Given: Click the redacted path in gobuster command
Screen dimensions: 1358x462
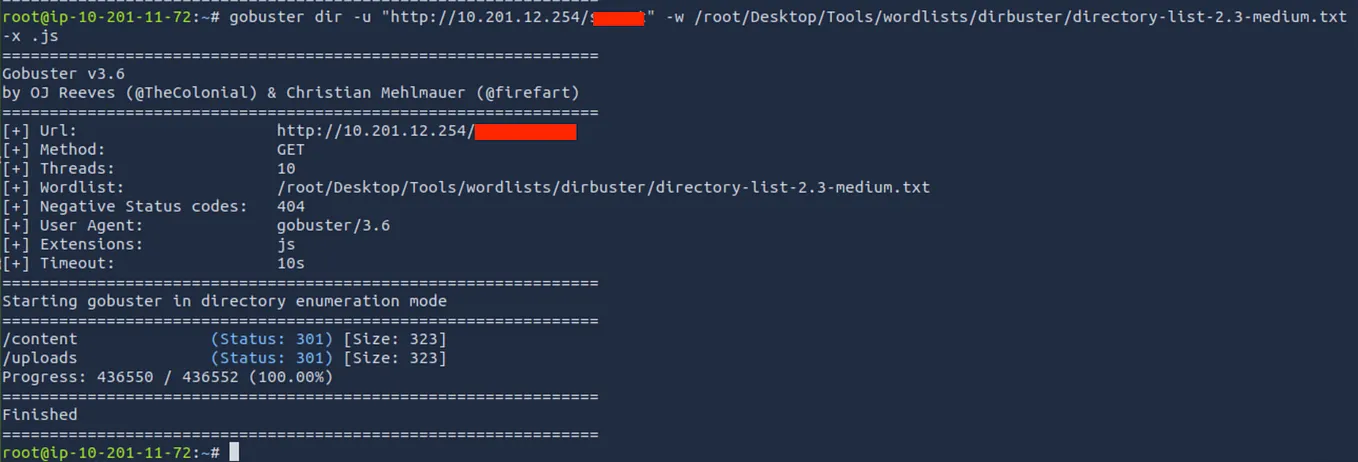Looking at the screenshot, I should pos(617,18).
